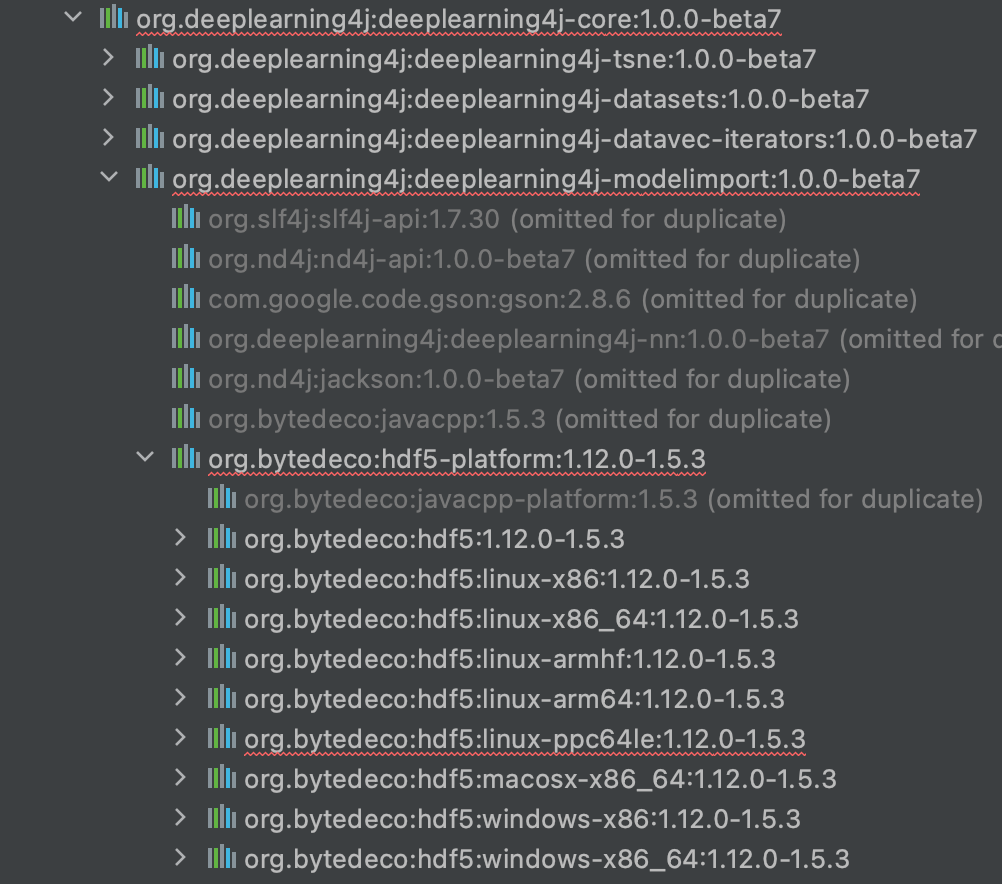
Task: Expand the deeplearning4j-datasets dependency
Action: (x=108, y=98)
